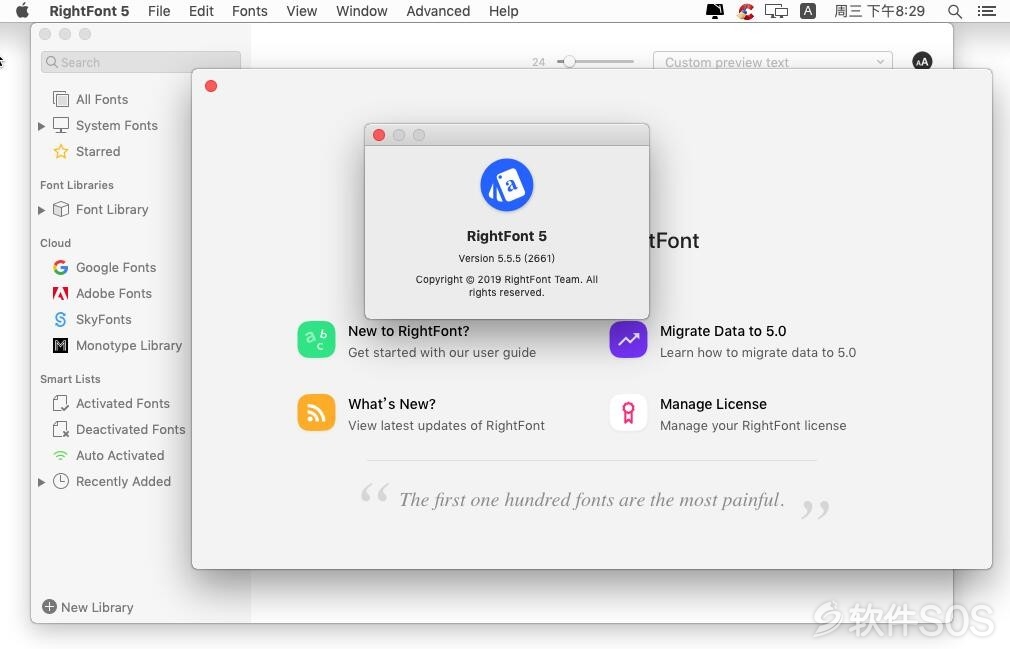This screenshot has width=1010, height=649.
Task: Click 'Version 5.5.5 (2661)' text
Action: pos(506,258)
